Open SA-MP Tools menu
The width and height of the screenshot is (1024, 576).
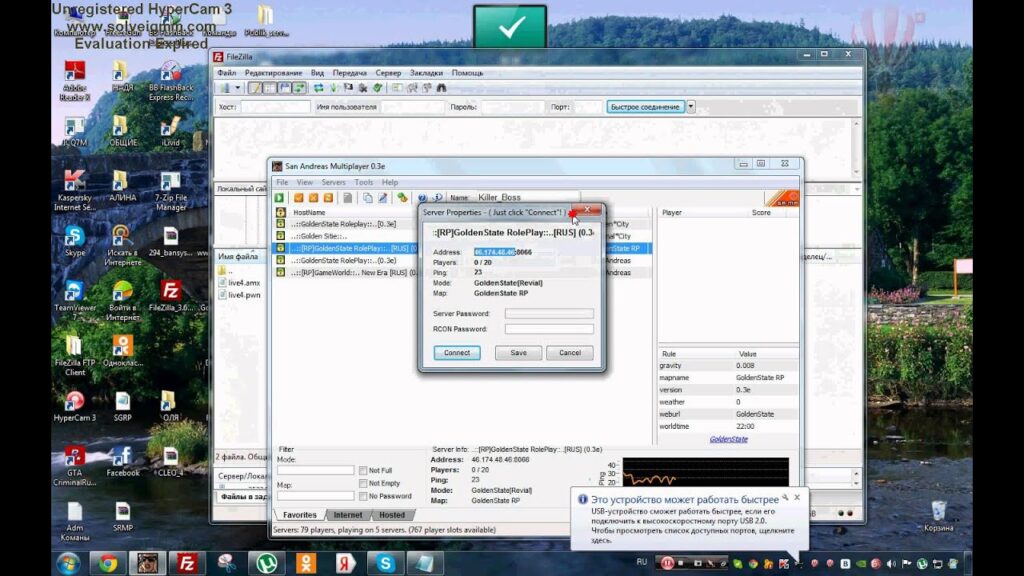tap(363, 182)
